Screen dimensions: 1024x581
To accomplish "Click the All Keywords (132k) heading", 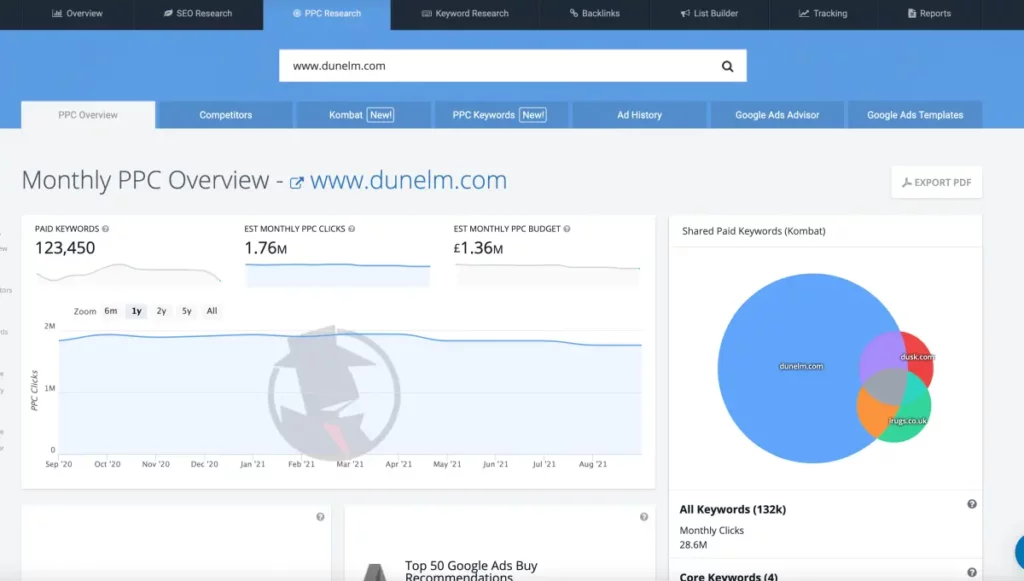I will [x=733, y=510].
